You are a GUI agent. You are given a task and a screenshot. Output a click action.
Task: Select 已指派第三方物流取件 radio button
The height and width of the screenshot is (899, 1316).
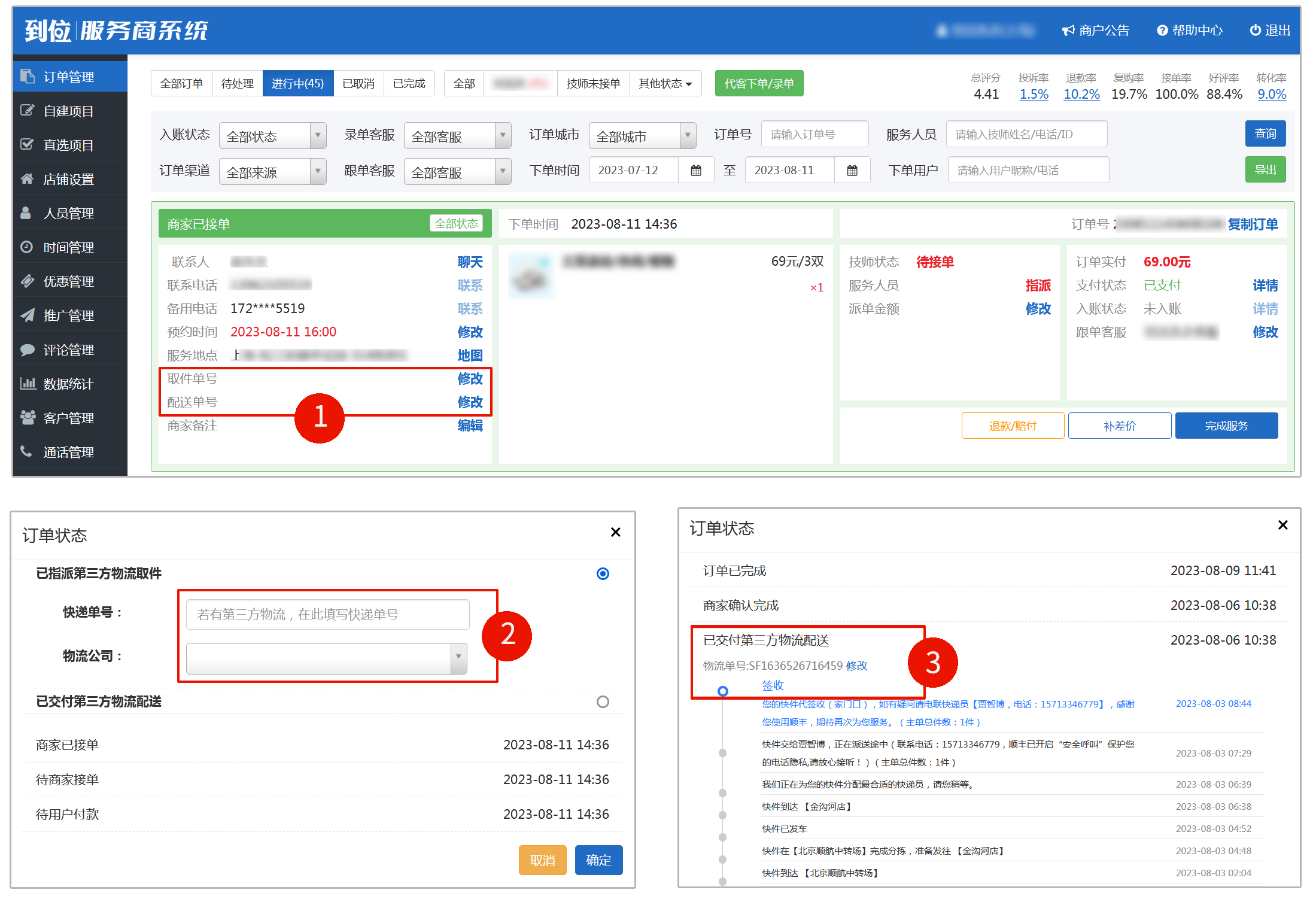pos(603,573)
